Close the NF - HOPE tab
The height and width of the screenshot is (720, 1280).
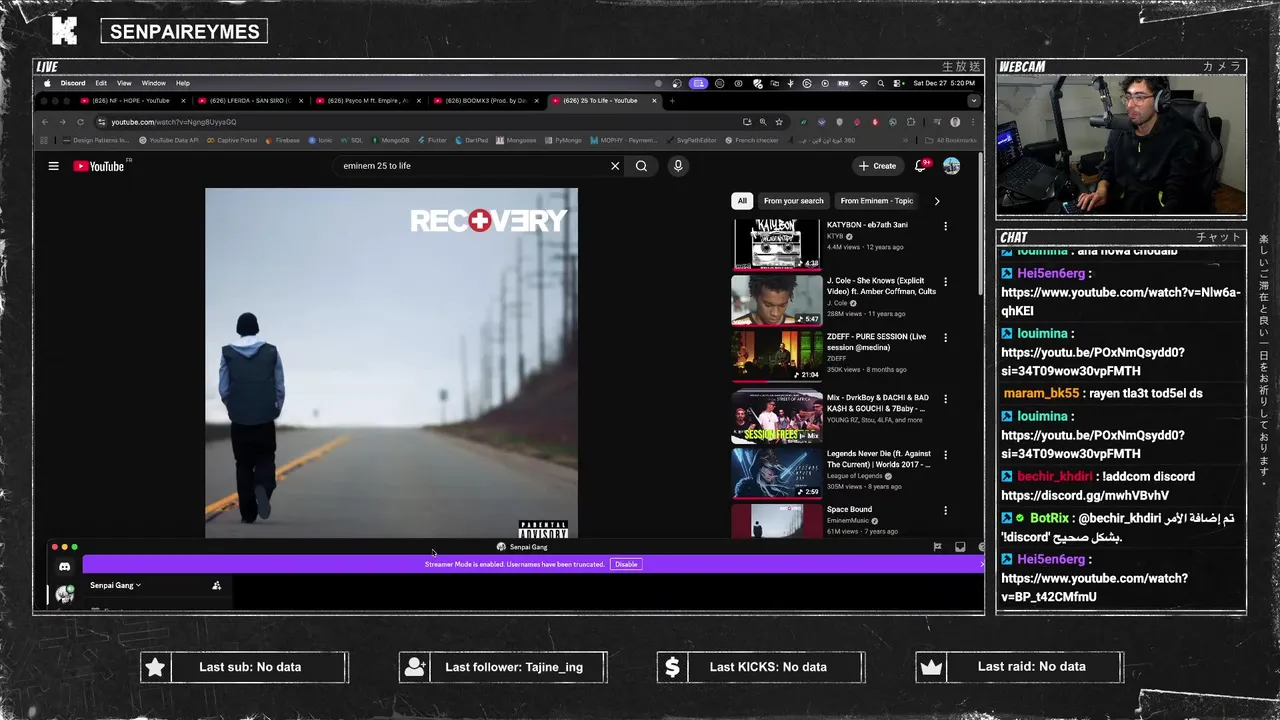tap(183, 101)
